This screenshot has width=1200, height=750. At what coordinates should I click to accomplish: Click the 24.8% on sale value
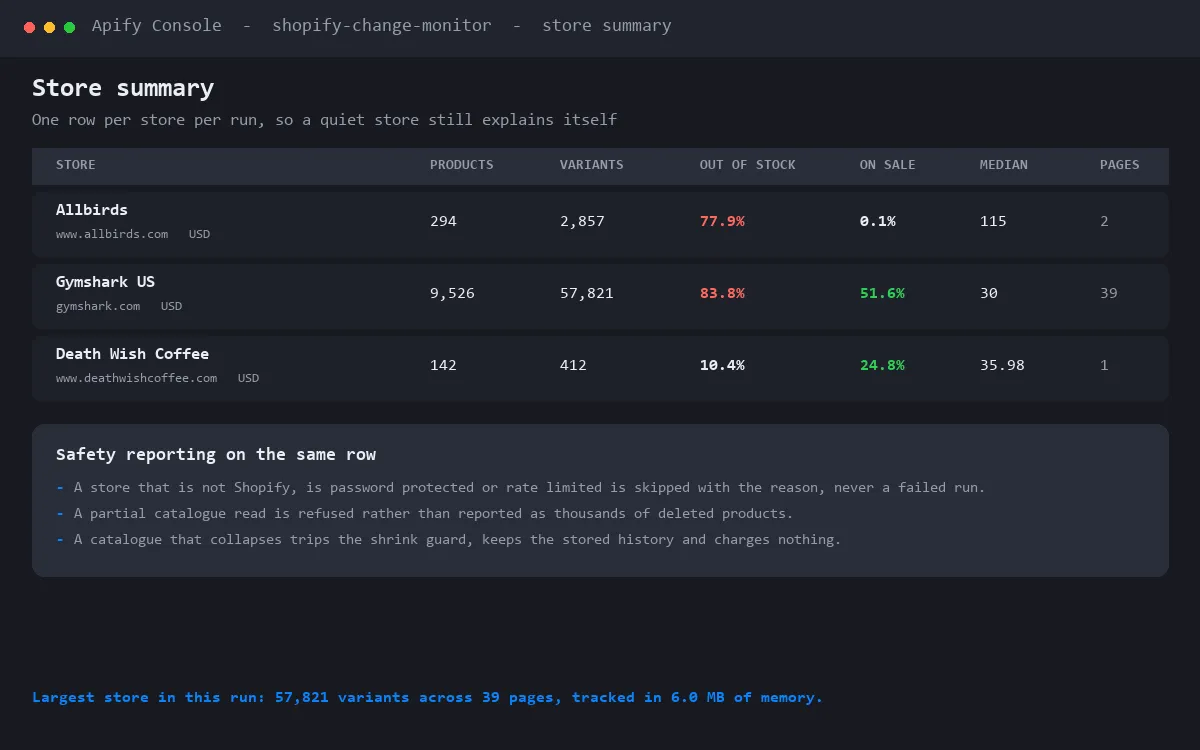882,365
